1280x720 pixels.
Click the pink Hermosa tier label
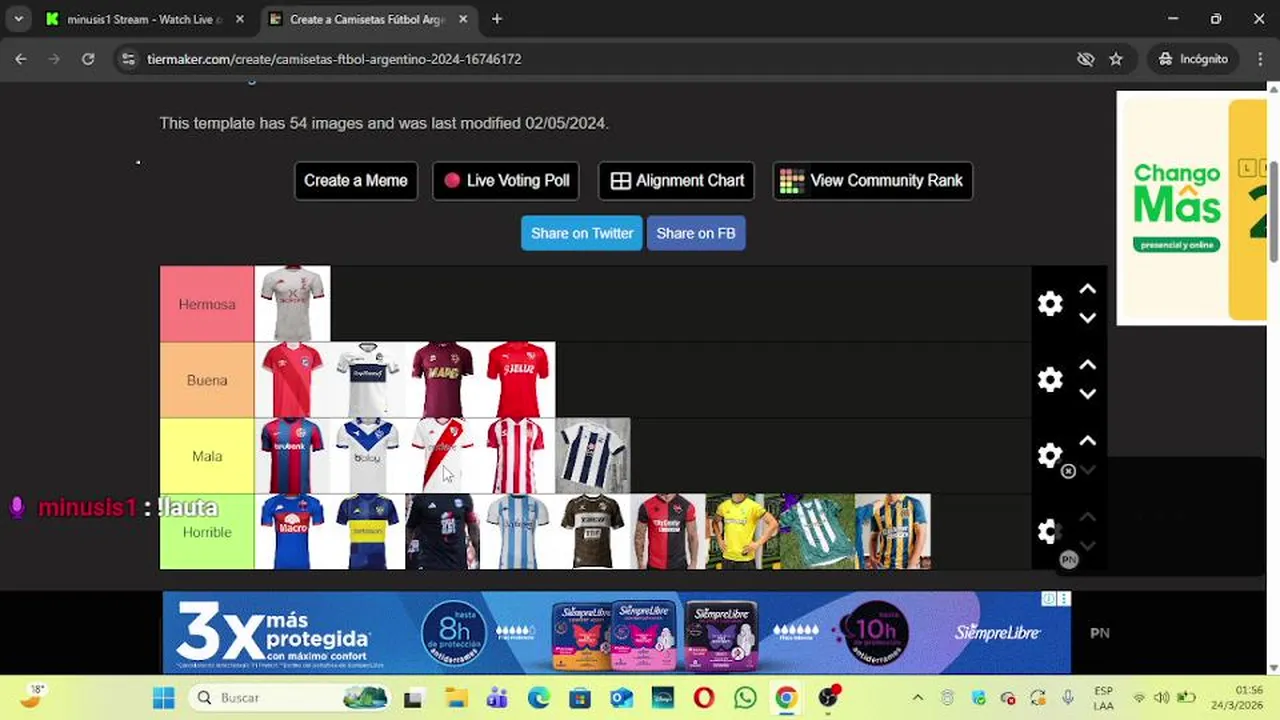(207, 304)
